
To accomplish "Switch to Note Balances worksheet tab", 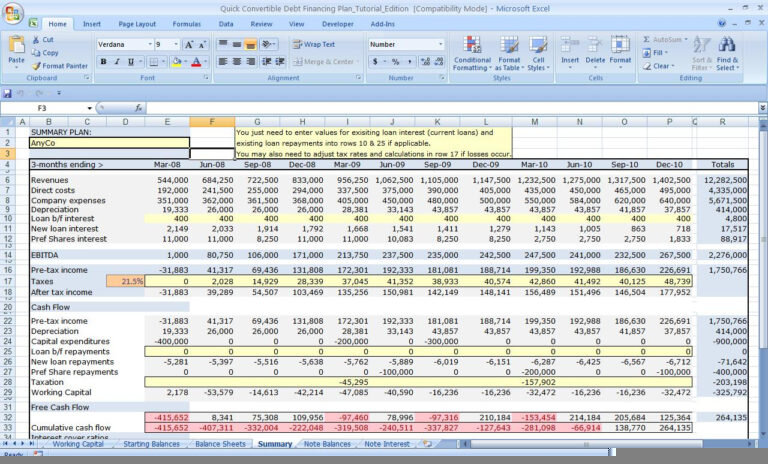I will pyautogui.click(x=327, y=444).
